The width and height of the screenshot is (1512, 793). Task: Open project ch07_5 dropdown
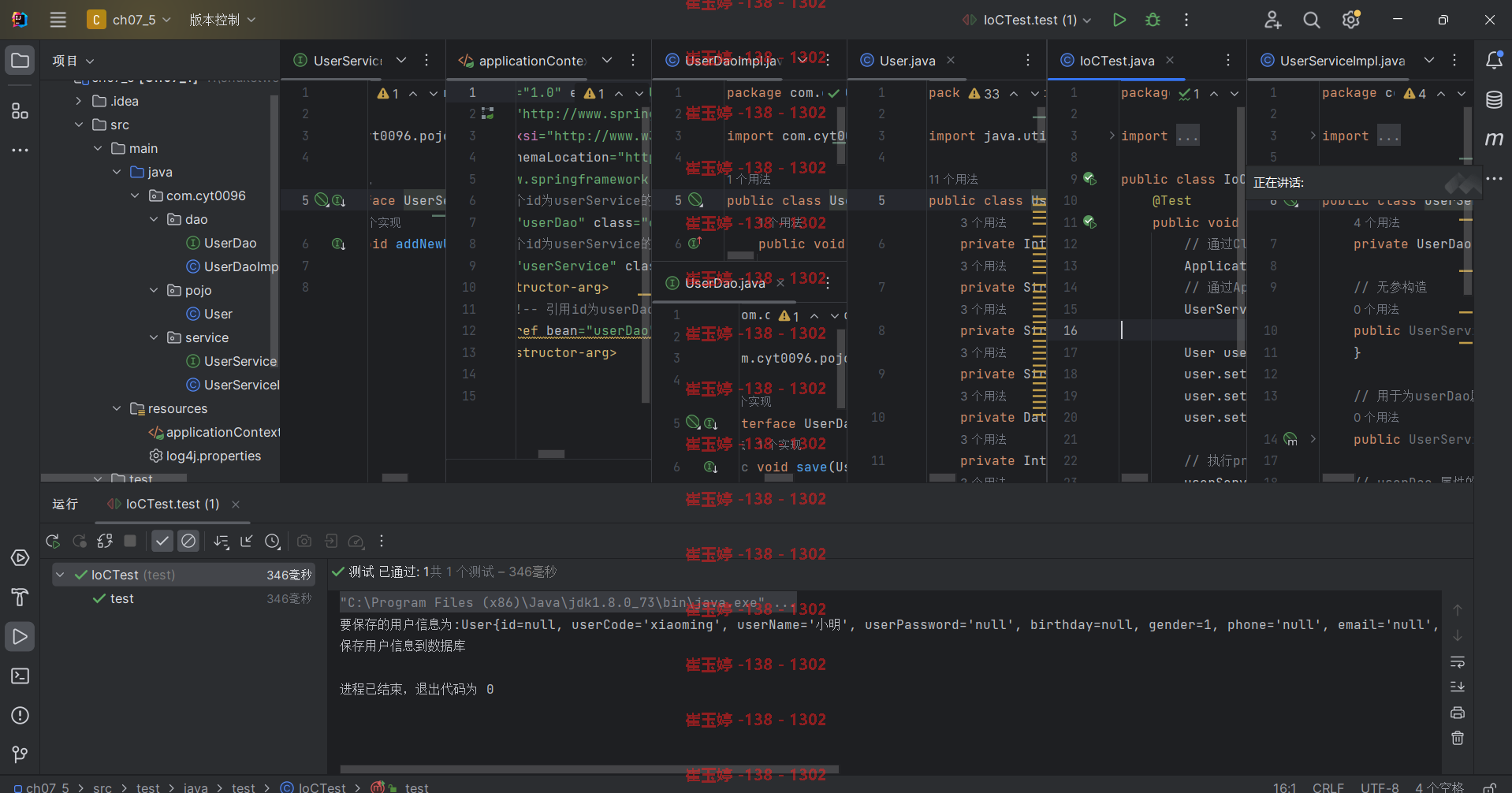click(x=129, y=20)
